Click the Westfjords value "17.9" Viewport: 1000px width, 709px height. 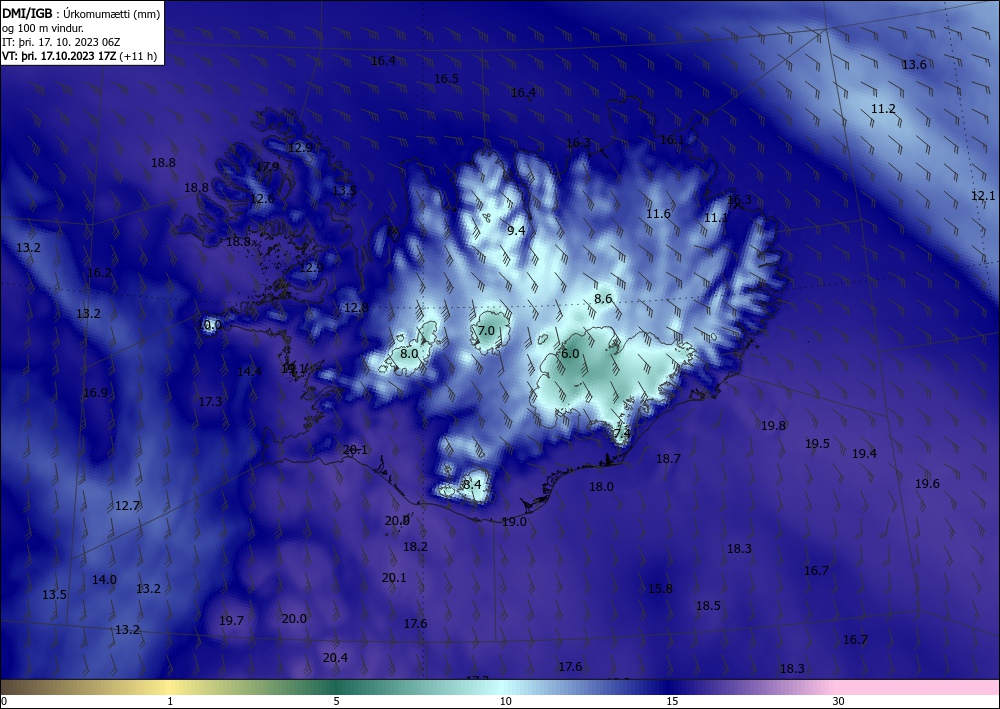point(267,166)
